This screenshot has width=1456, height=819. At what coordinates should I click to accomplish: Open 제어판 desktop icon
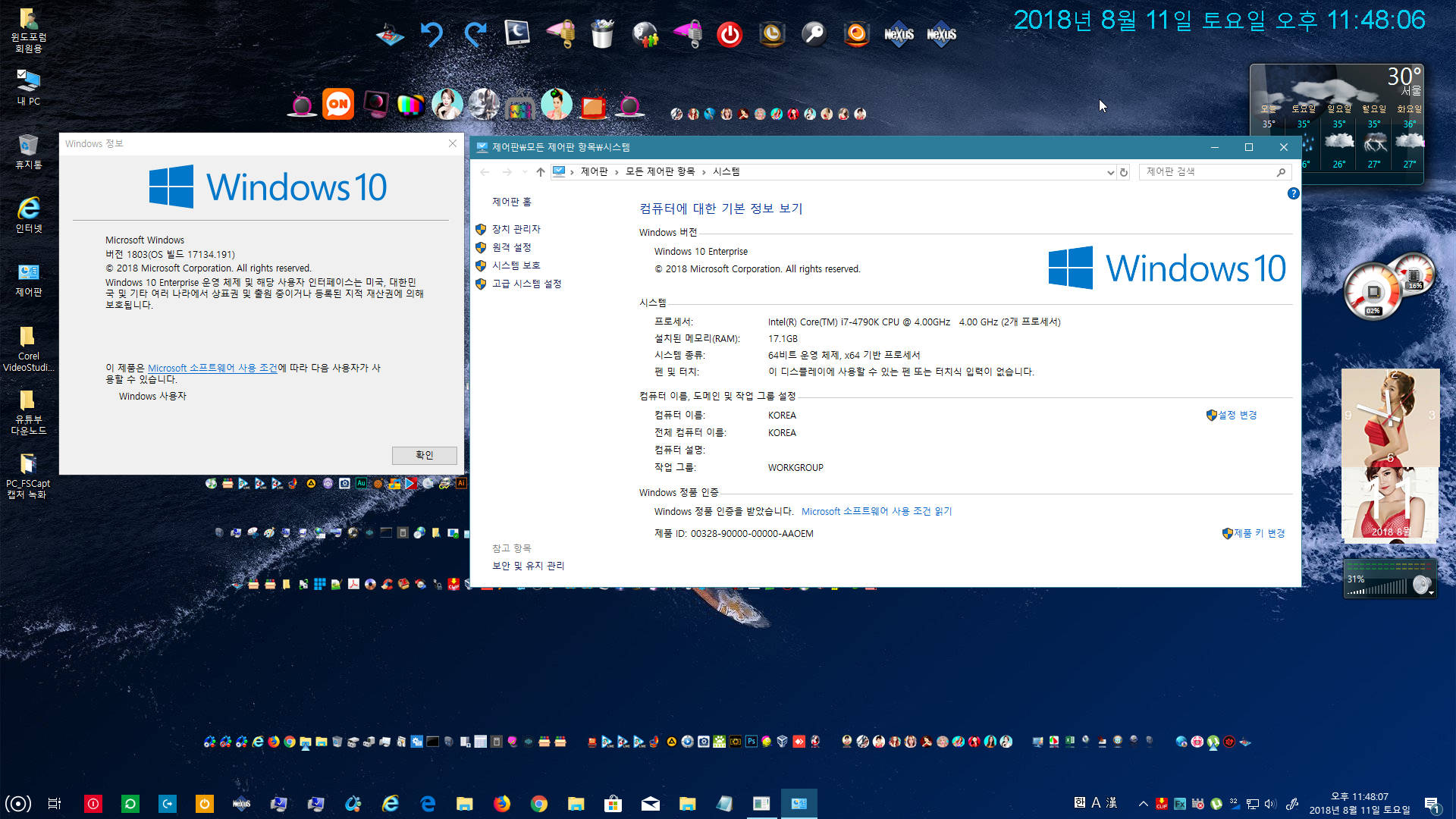[28, 278]
